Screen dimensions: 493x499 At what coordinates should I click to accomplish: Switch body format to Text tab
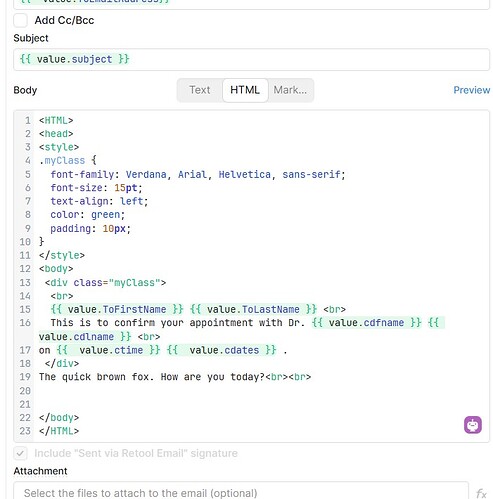click(200, 90)
